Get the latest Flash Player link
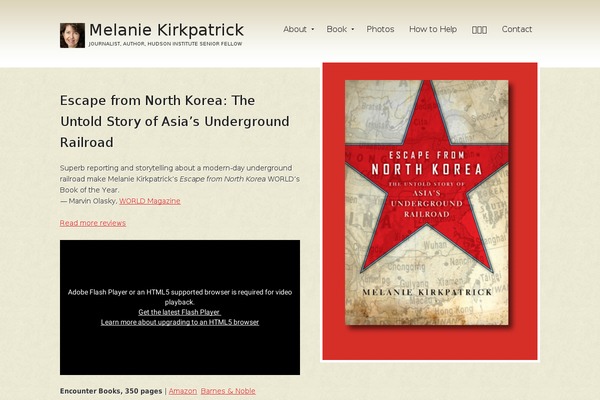Viewport: 600px width, 400px height. [179, 312]
